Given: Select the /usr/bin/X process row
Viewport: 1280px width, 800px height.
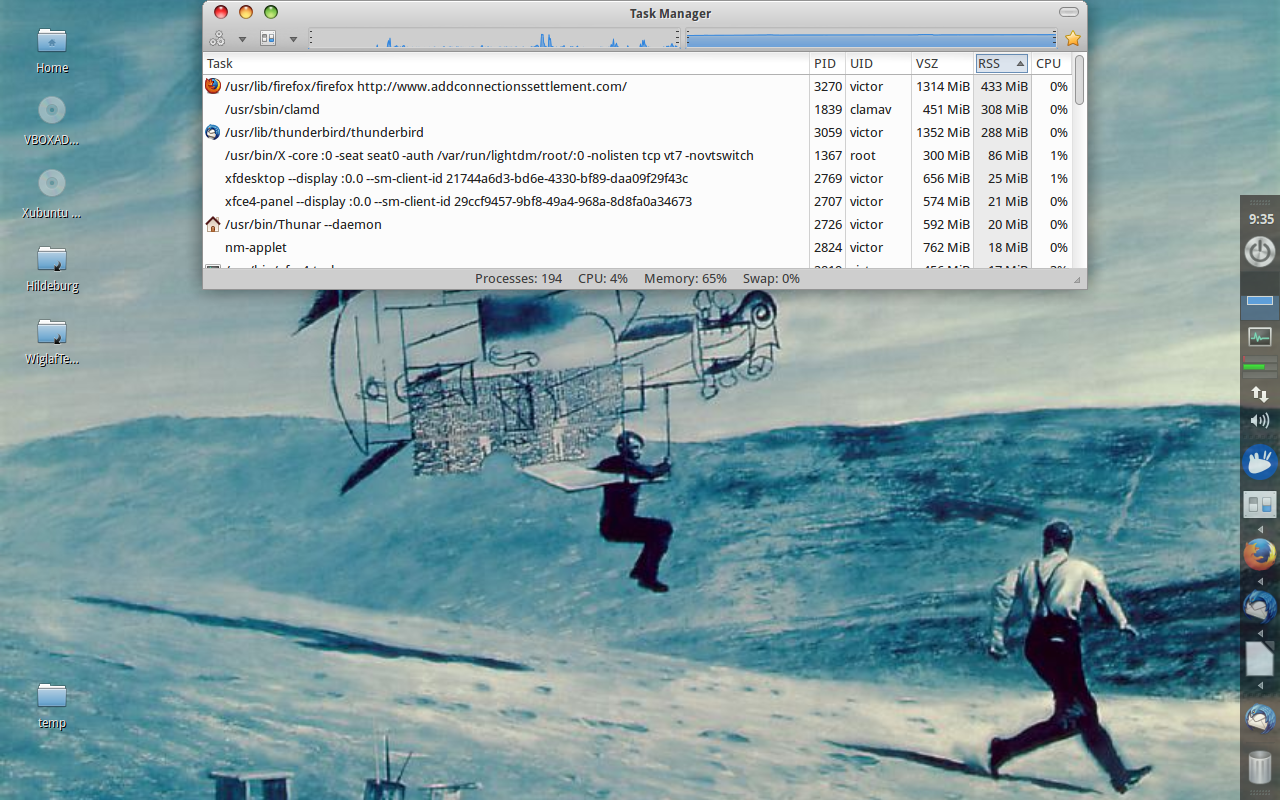Looking at the screenshot, I should (x=637, y=156).
